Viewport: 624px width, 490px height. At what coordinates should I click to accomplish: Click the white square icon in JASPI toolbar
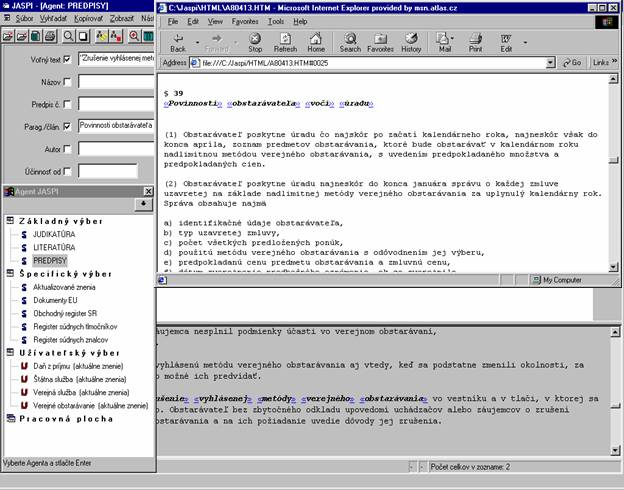pos(83,37)
